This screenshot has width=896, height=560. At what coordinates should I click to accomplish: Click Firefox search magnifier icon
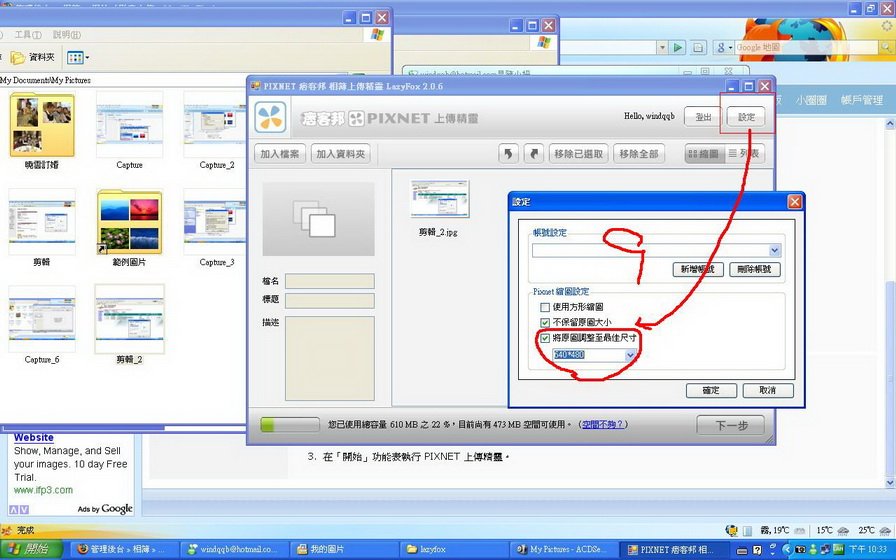coord(886,47)
